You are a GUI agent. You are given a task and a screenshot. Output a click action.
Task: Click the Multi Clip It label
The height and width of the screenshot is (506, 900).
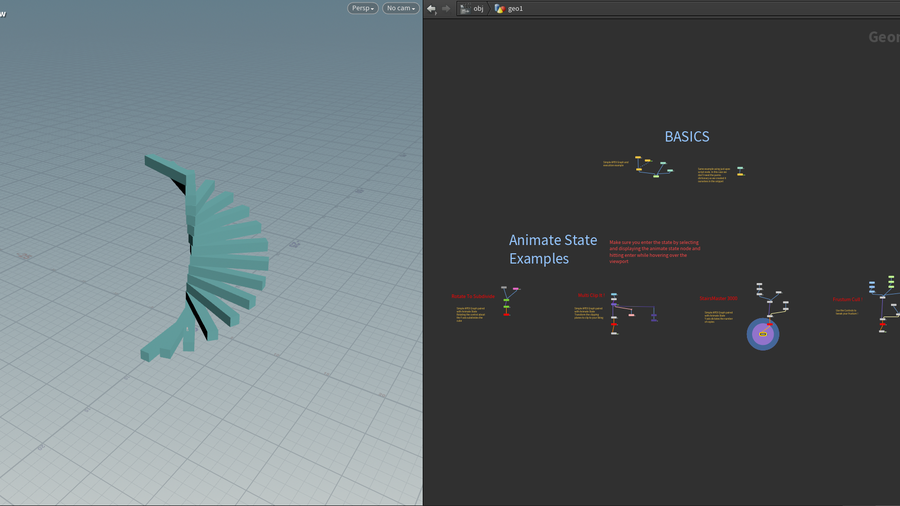point(590,295)
